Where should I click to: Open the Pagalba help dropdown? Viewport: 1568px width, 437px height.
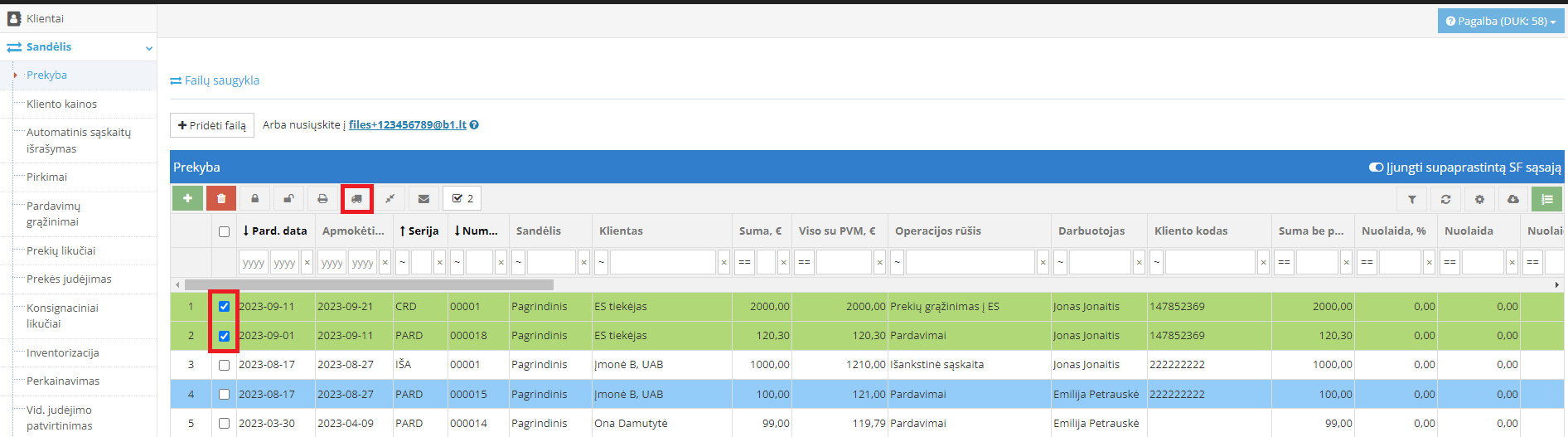pyautogui.click(x=1500, y=21)
